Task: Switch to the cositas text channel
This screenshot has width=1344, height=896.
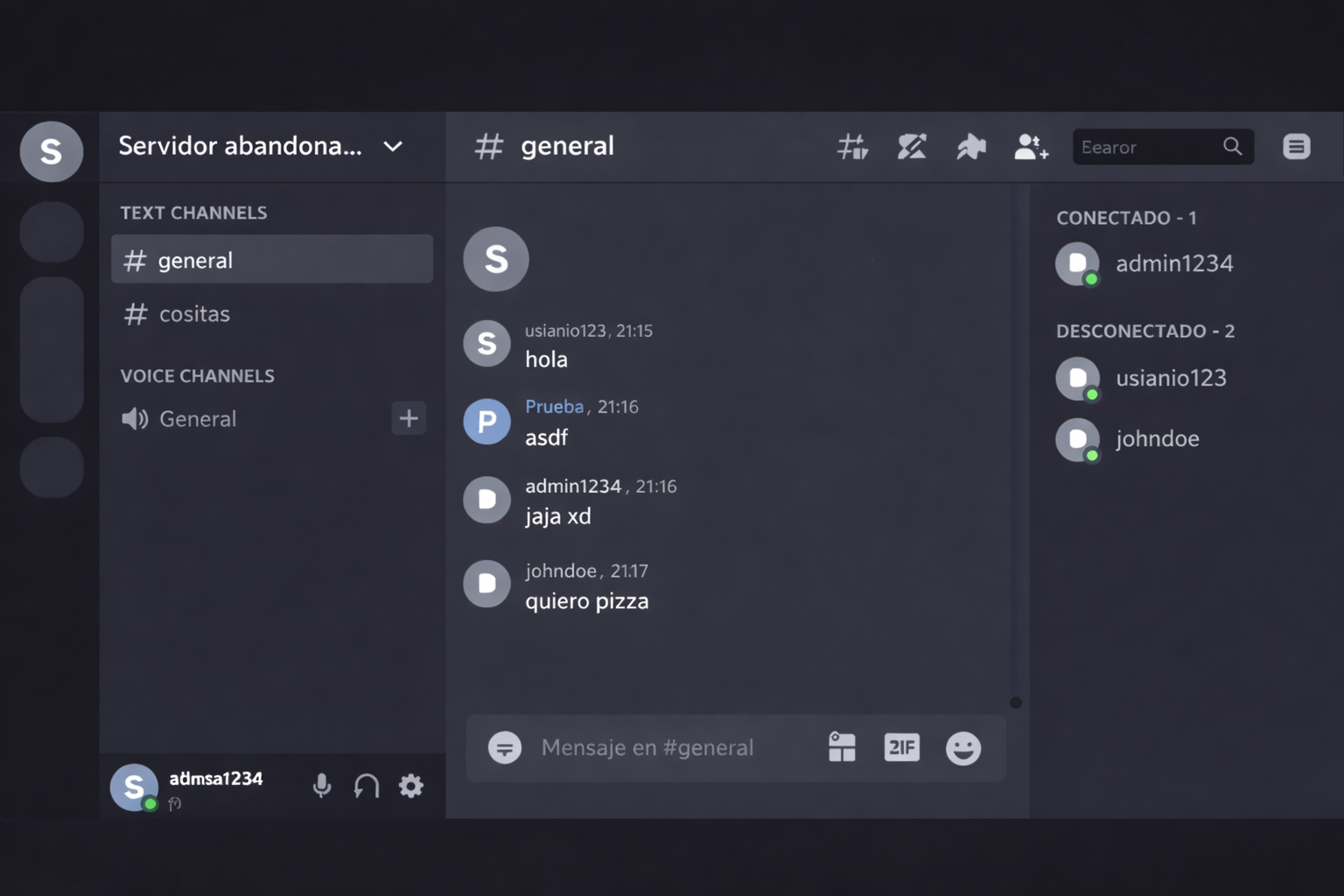Action: (194, 314)
